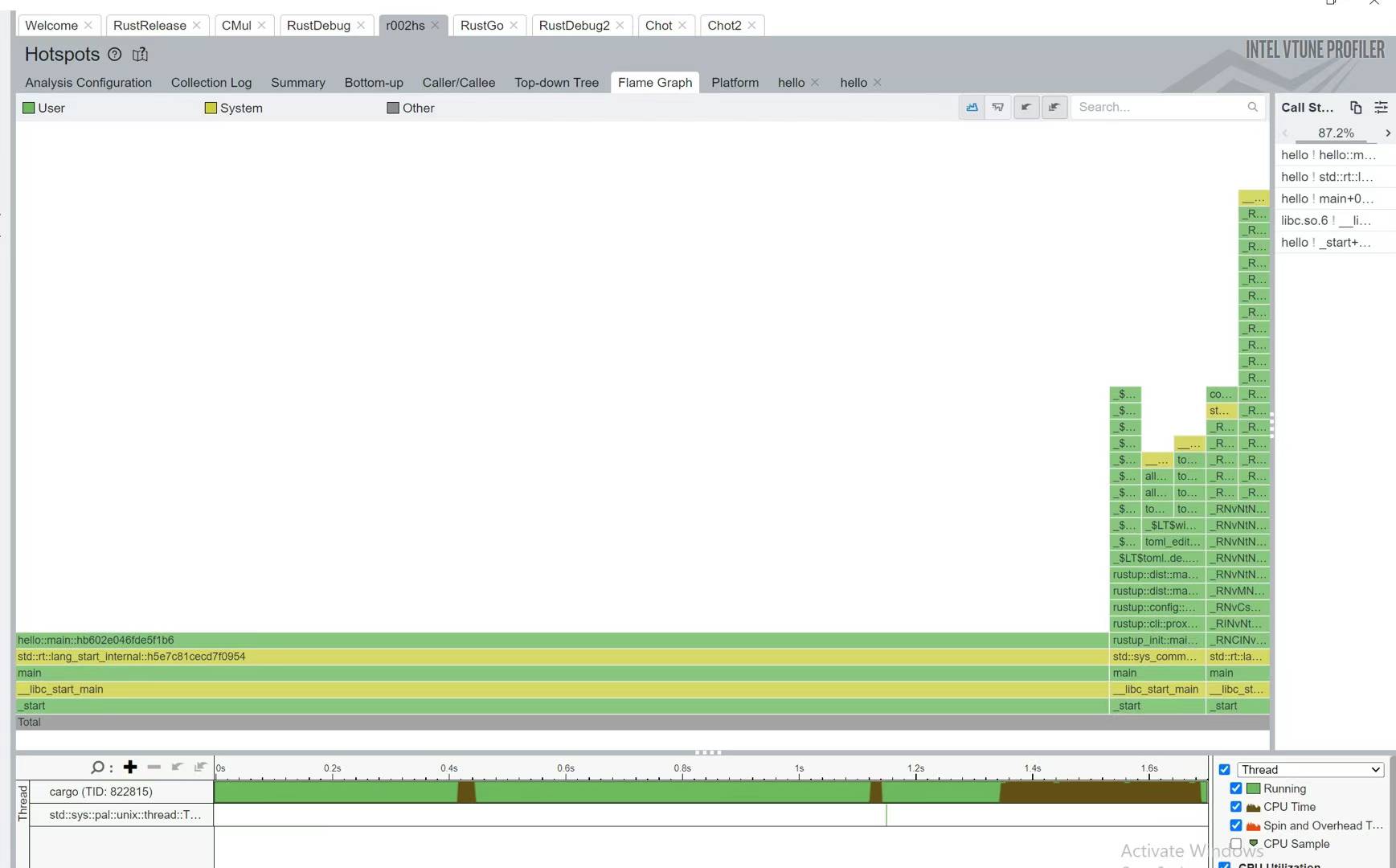
Task: Select the hello ! std::rt::l… call stack entry
Action: coord(1335,177)
